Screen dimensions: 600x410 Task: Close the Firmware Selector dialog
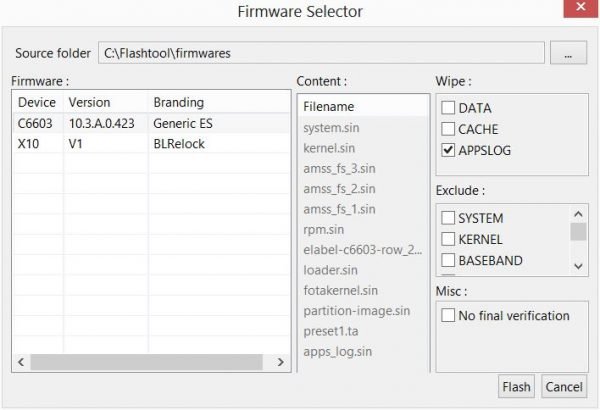click(x=580, y=7)
